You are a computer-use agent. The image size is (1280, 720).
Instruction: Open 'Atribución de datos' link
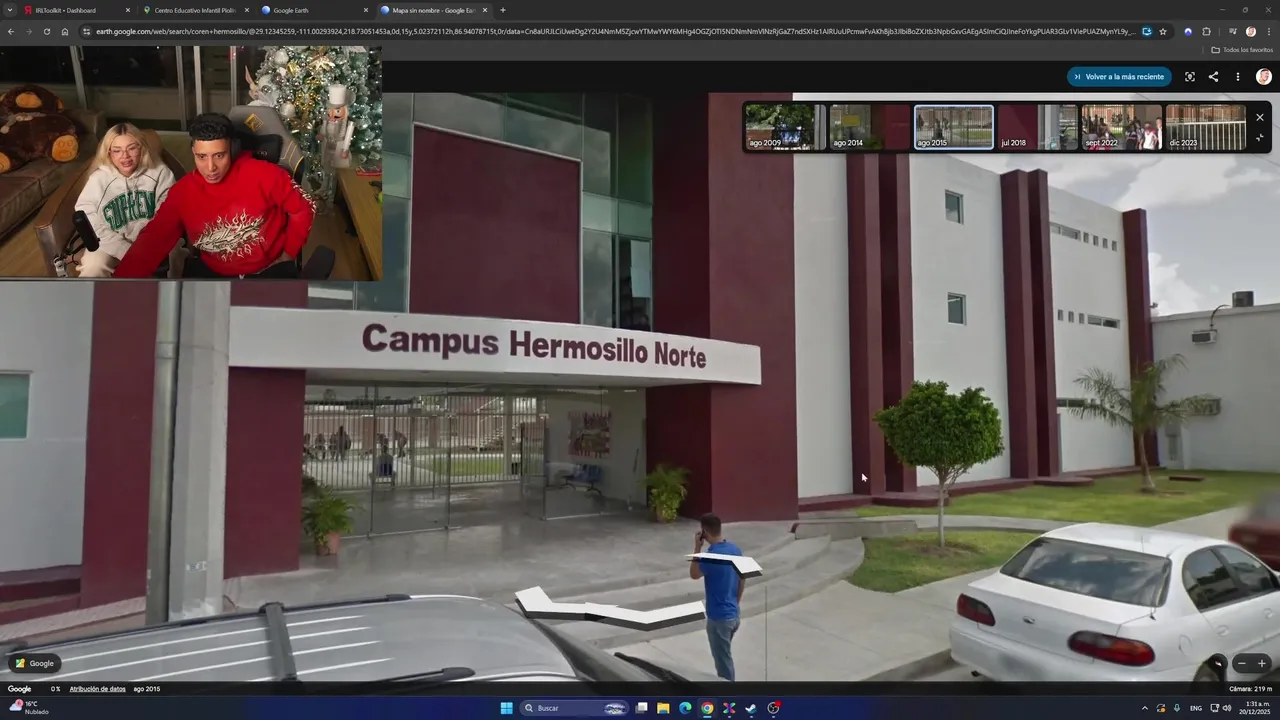click(x=97, y=689)
